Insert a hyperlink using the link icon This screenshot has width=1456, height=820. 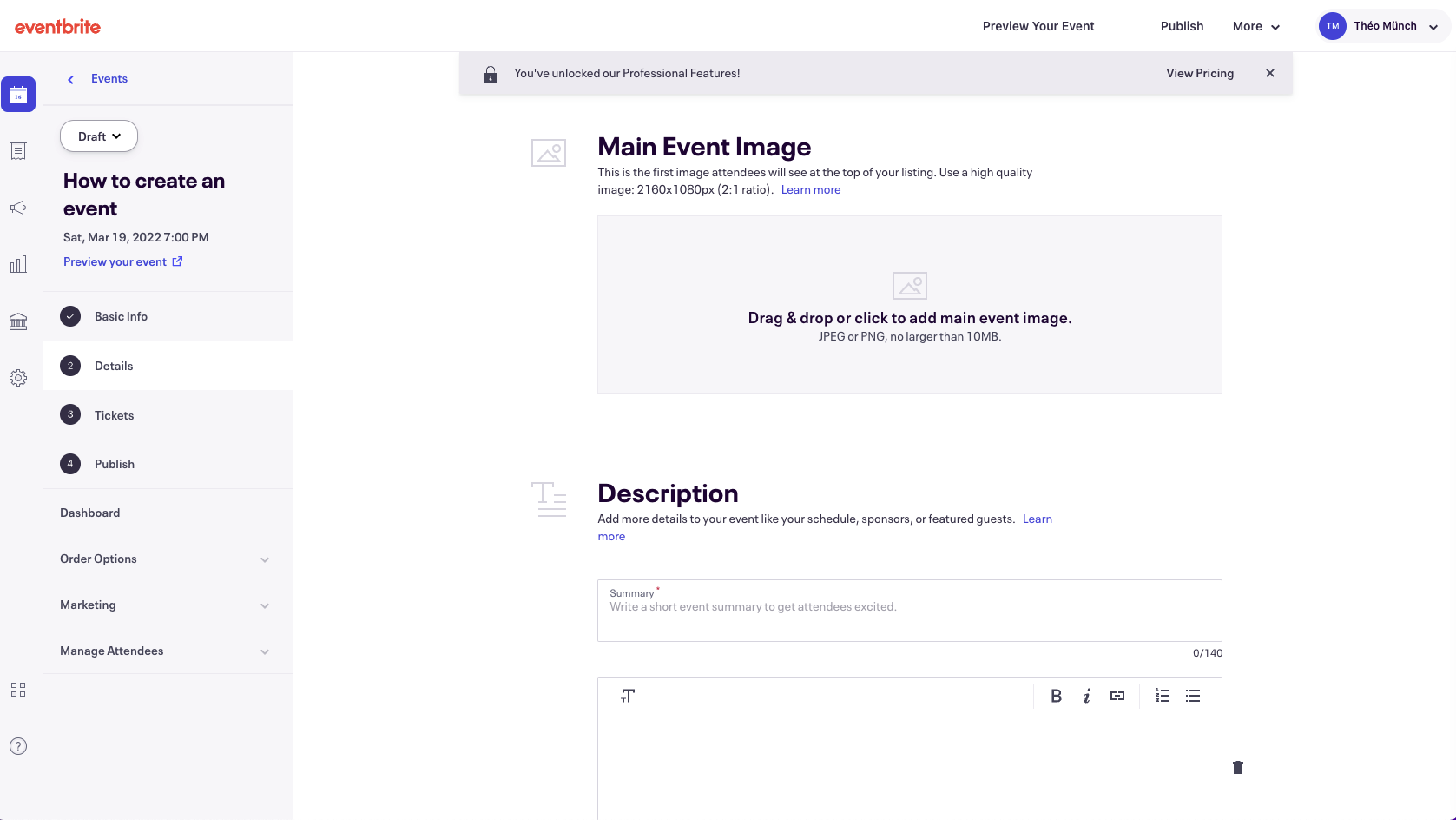pos(1117,696)
